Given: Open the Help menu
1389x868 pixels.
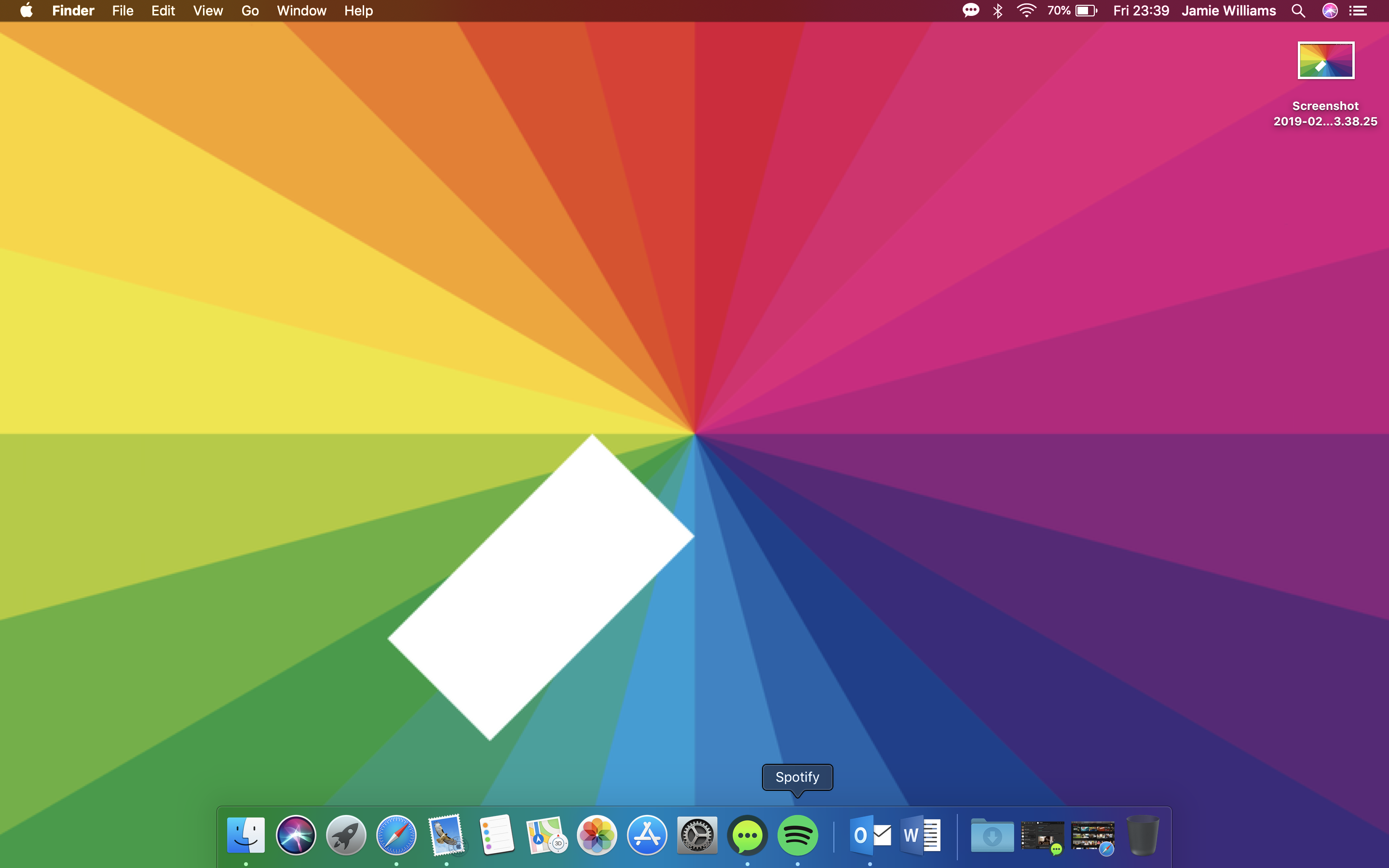Looking at the screenshot, I should point(359,10).
